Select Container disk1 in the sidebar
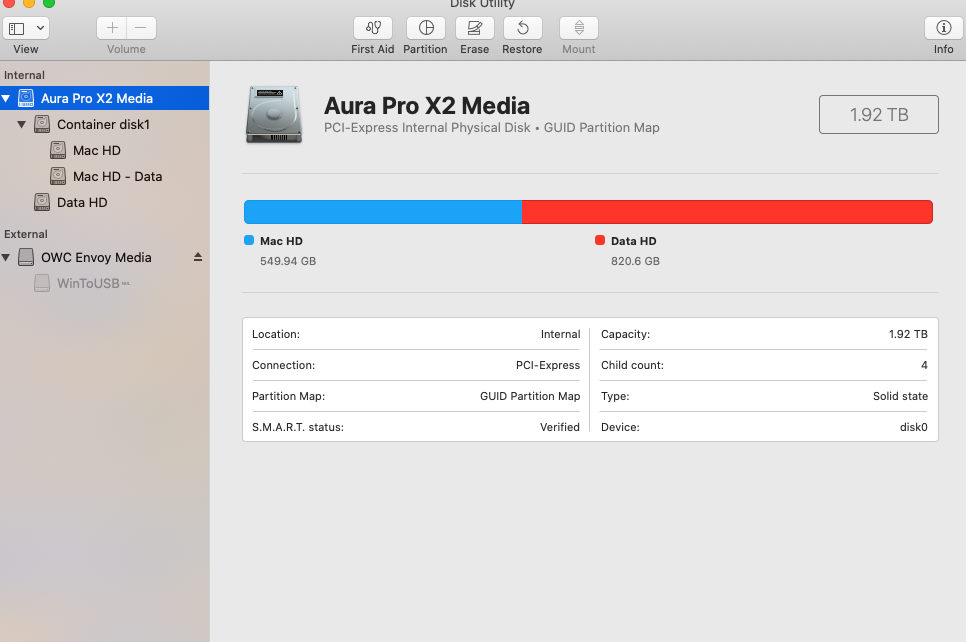Viewport: 966px width, 642px height. coord(104,124)
